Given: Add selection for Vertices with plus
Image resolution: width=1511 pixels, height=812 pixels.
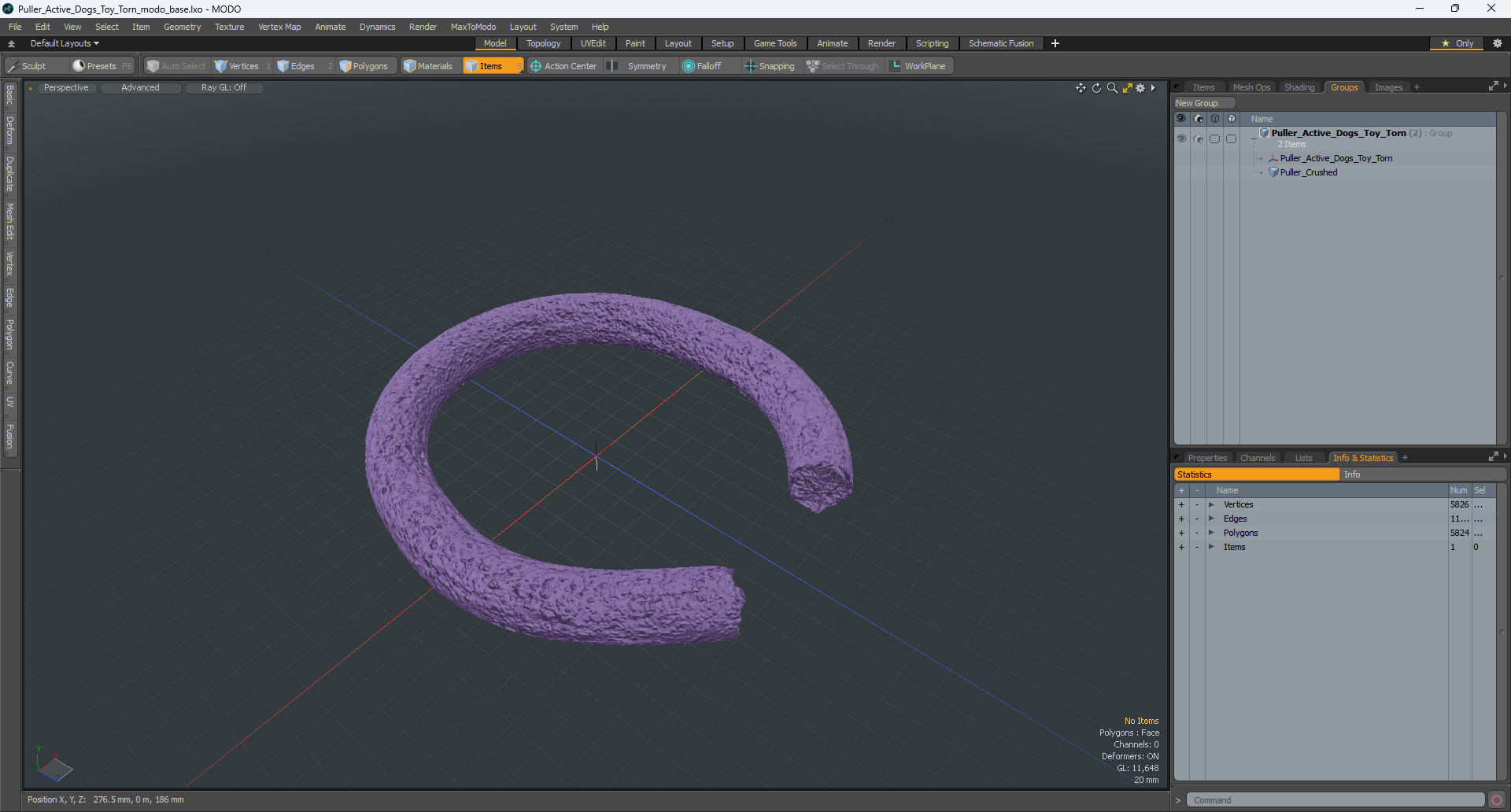Looking at the screenshot, I should (1181, 504).
